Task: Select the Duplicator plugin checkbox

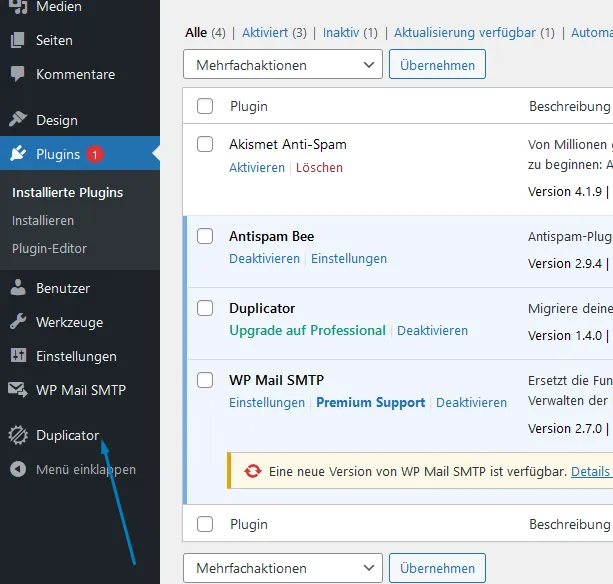Action: (205, 308)
